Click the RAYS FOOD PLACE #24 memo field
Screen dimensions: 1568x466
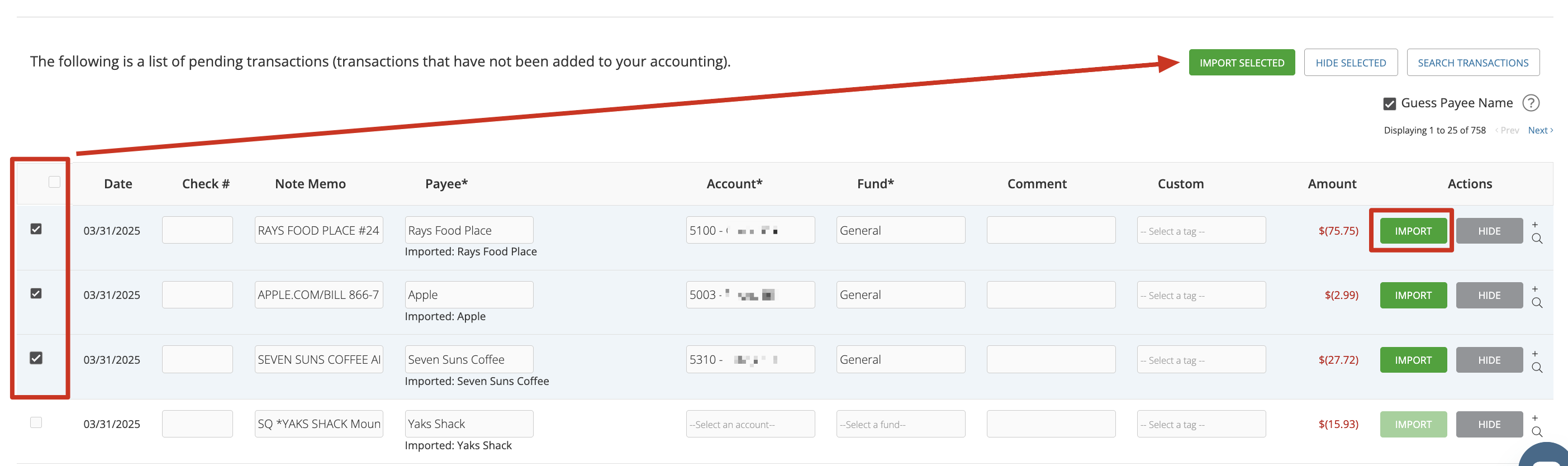point(319,231)
